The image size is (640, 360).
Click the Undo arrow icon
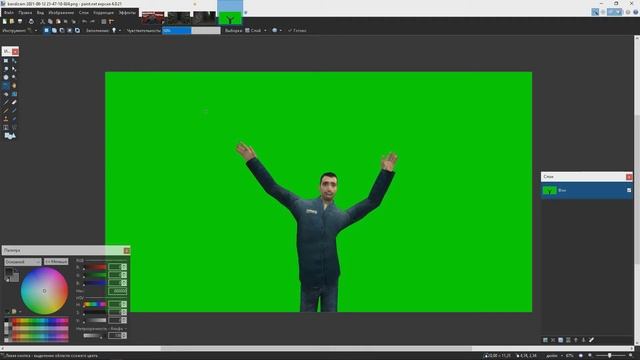(x=84, y=21)
